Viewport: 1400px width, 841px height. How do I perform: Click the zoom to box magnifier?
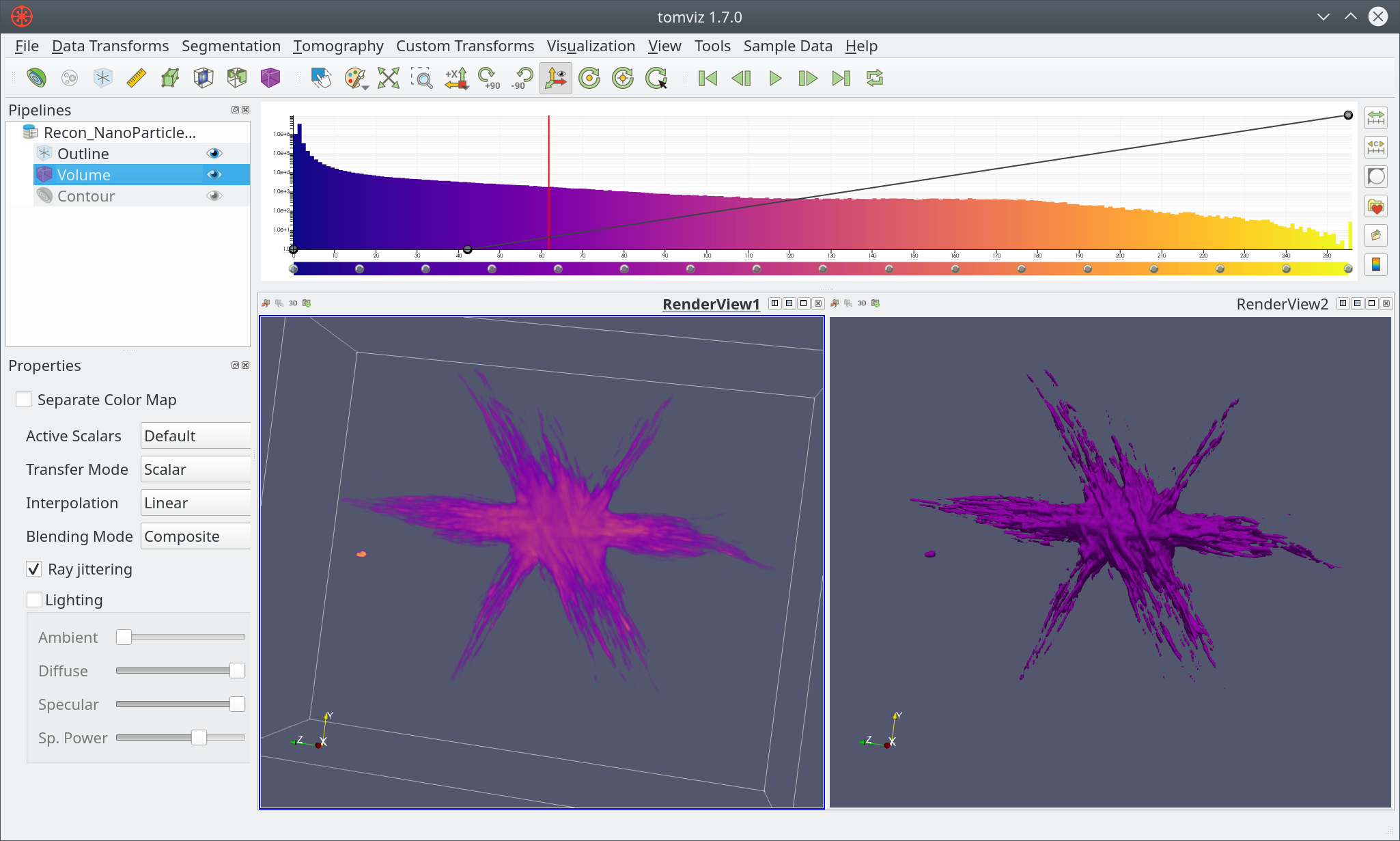point(422,78)
